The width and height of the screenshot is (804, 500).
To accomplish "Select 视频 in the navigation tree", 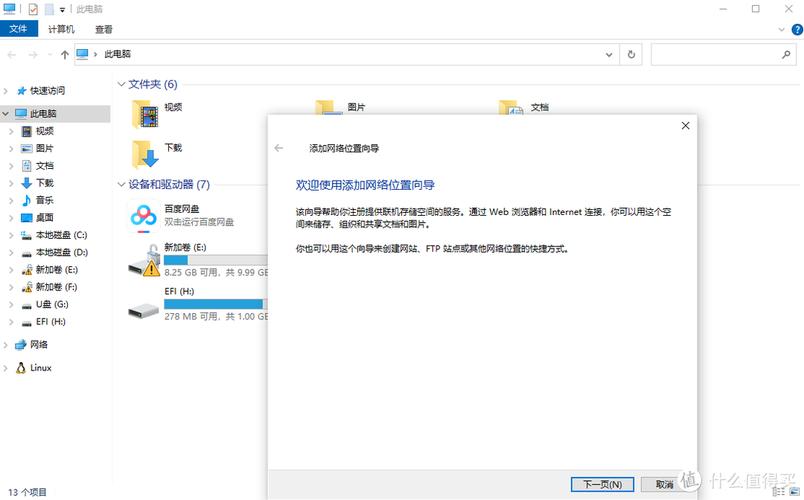I will [45, 131].
